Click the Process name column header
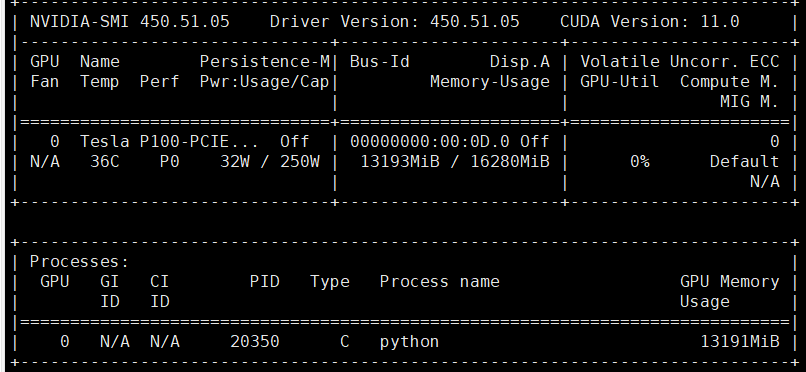This screenshot has width=806, height=372. click(x=439, y=282)
